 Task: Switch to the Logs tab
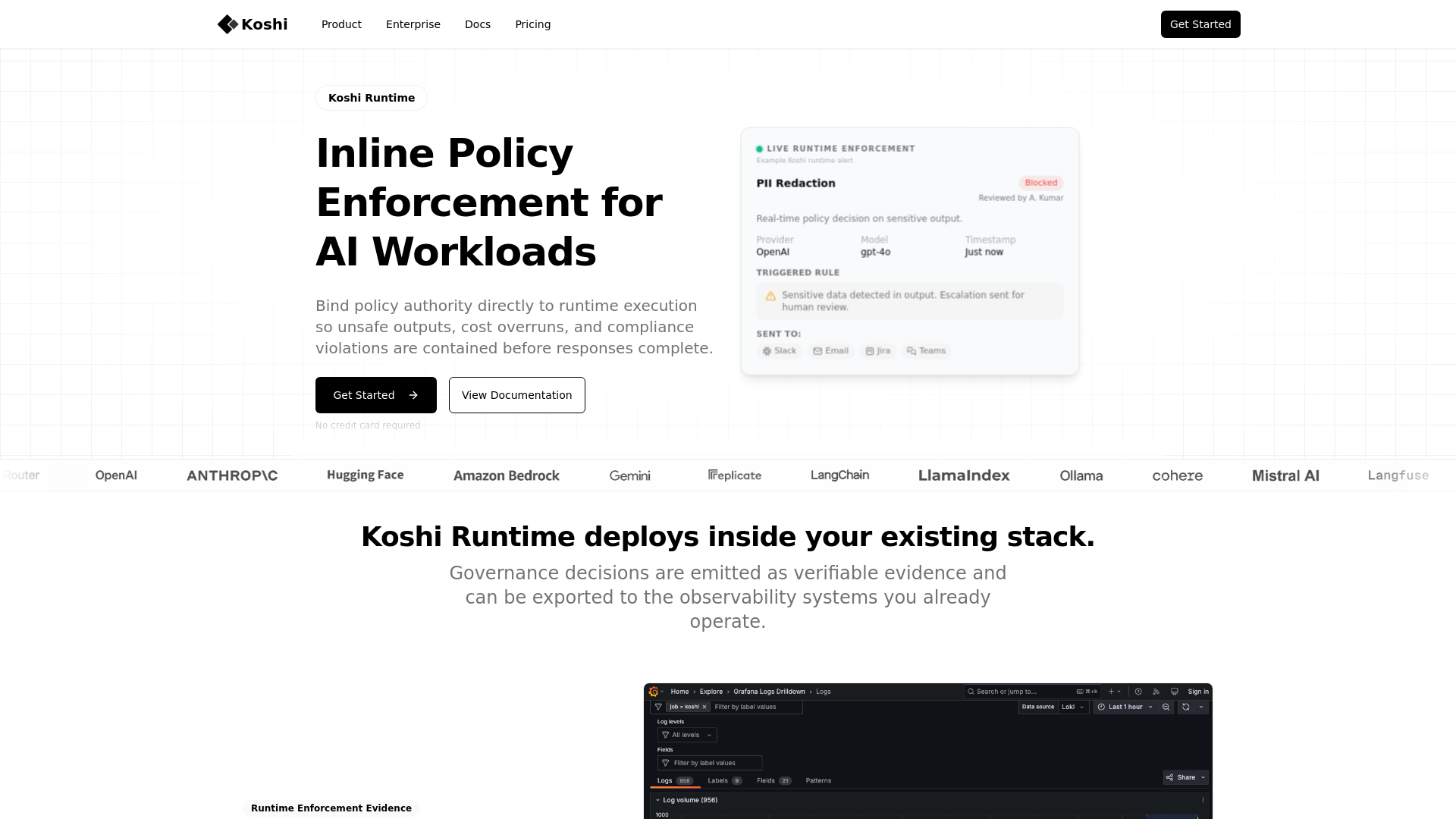(675, 780)
